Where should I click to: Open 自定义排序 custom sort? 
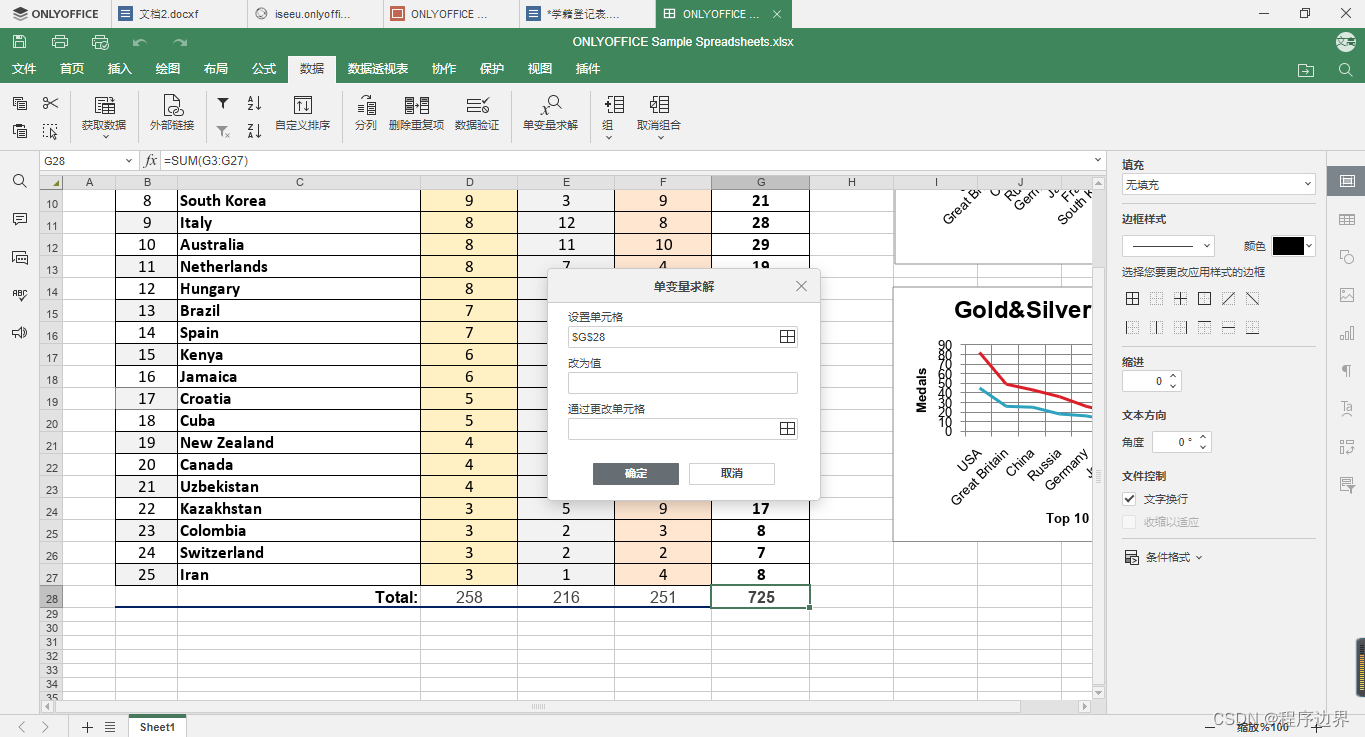(x=303, y=113)
